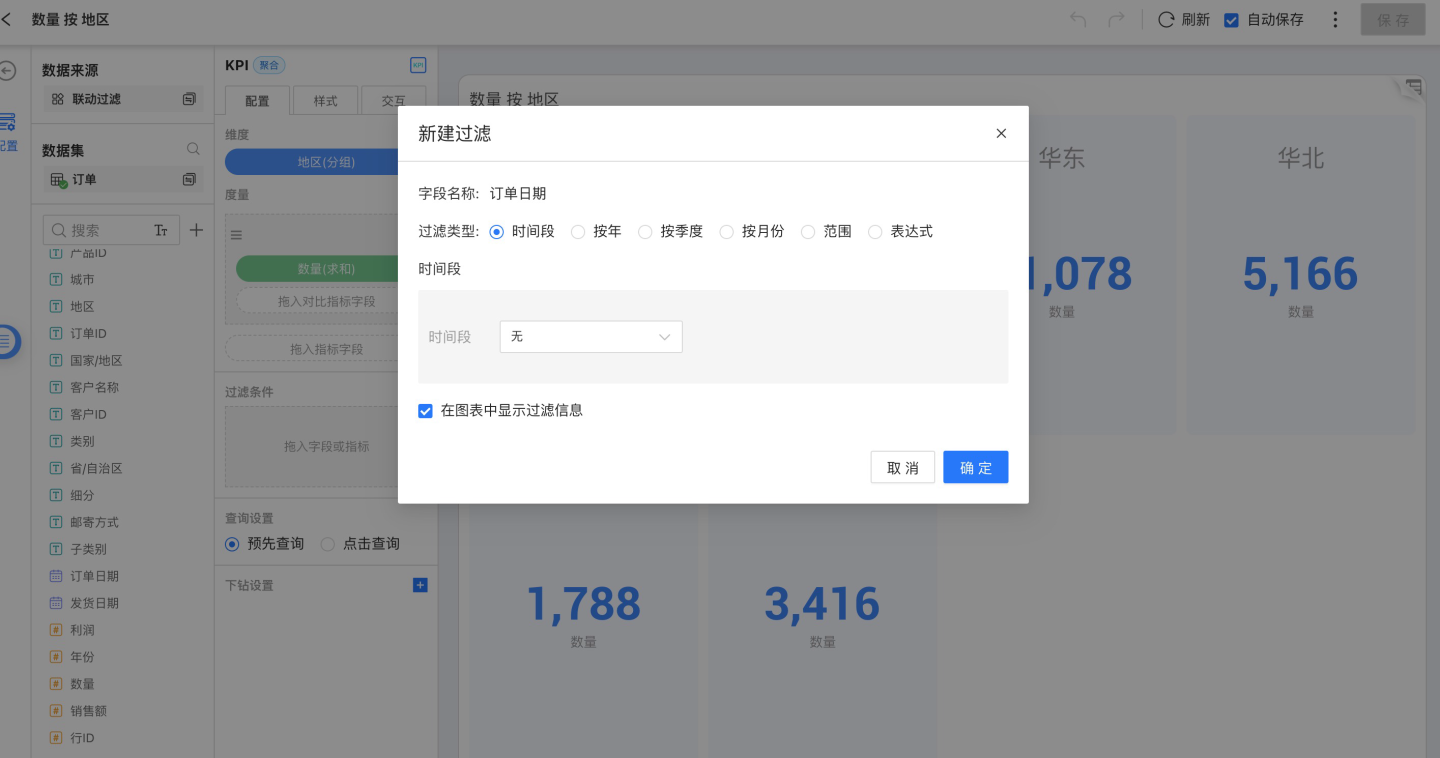1440x758 pixels.
Task: Open the three-dot more options menu
Action: (1336, 20)
